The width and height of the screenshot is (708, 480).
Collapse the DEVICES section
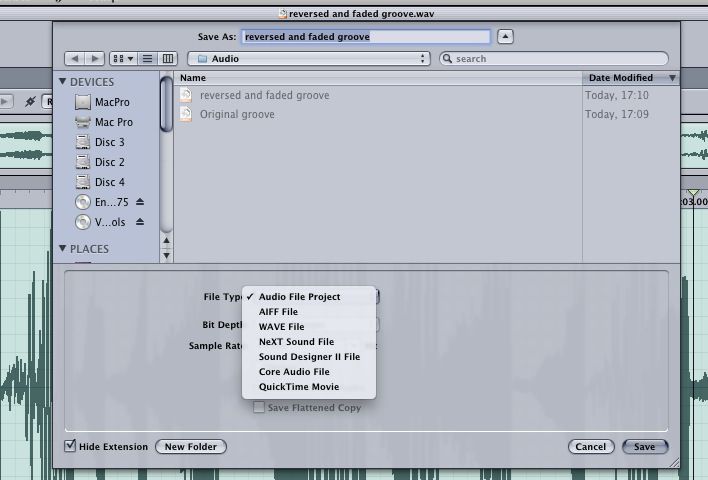tap(63, 82)
